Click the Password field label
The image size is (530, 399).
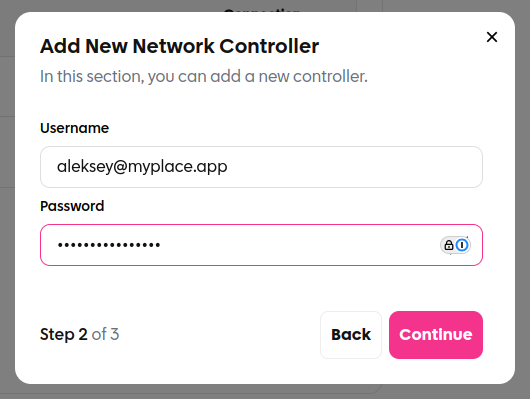point(72,206)
